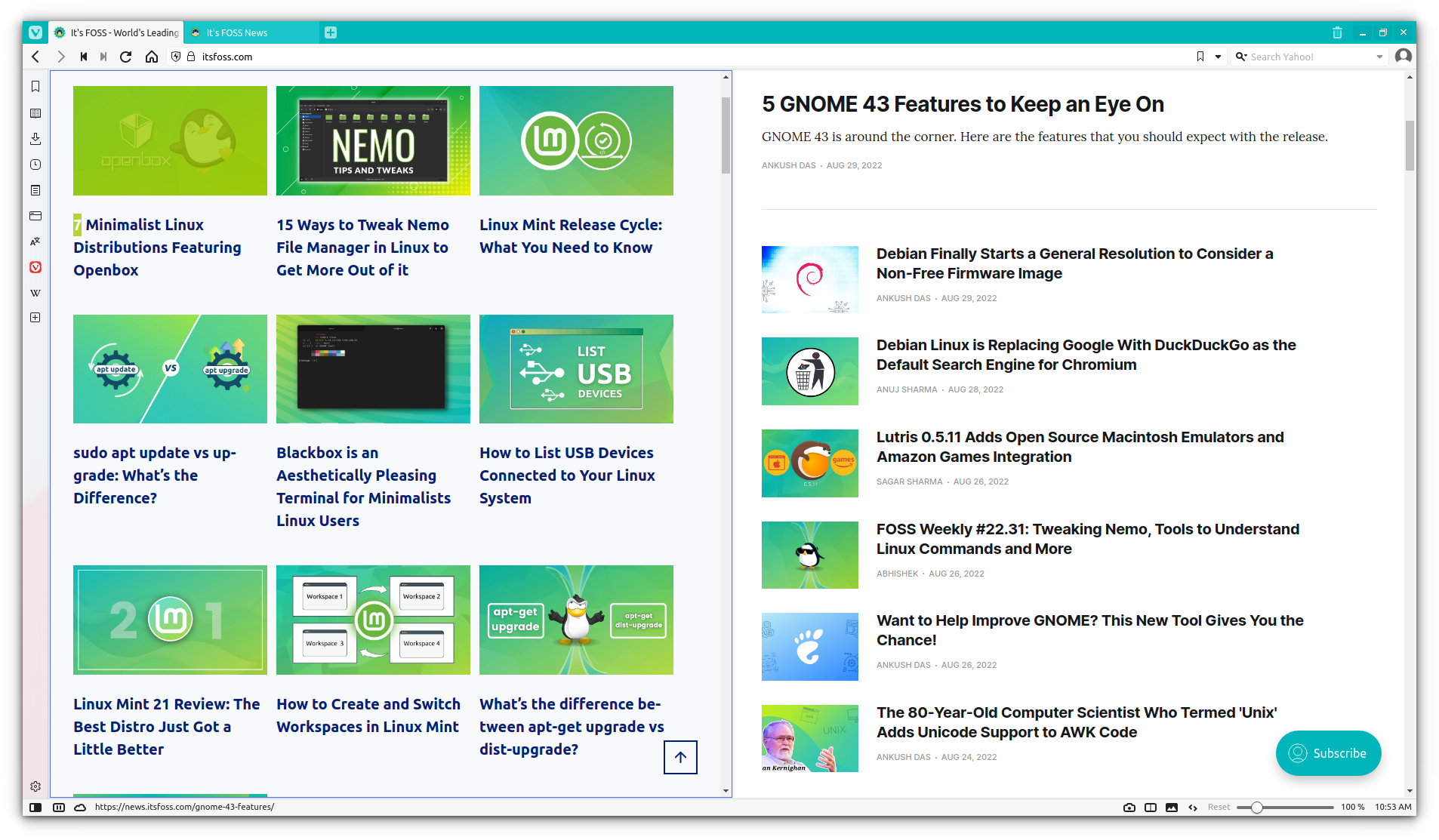Open the Wikipedia web panel
This screenshot has width=1439, height=840.
[x=35, y=293]
